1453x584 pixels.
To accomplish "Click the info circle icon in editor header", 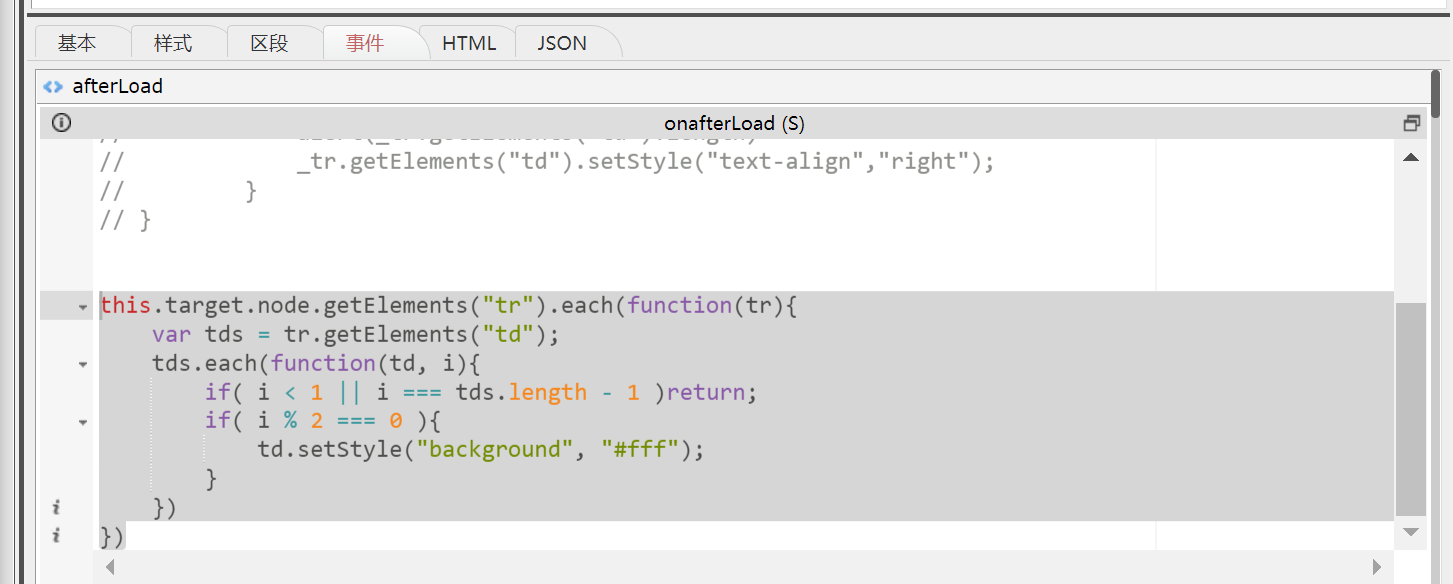I will click(x=61, y=123).
